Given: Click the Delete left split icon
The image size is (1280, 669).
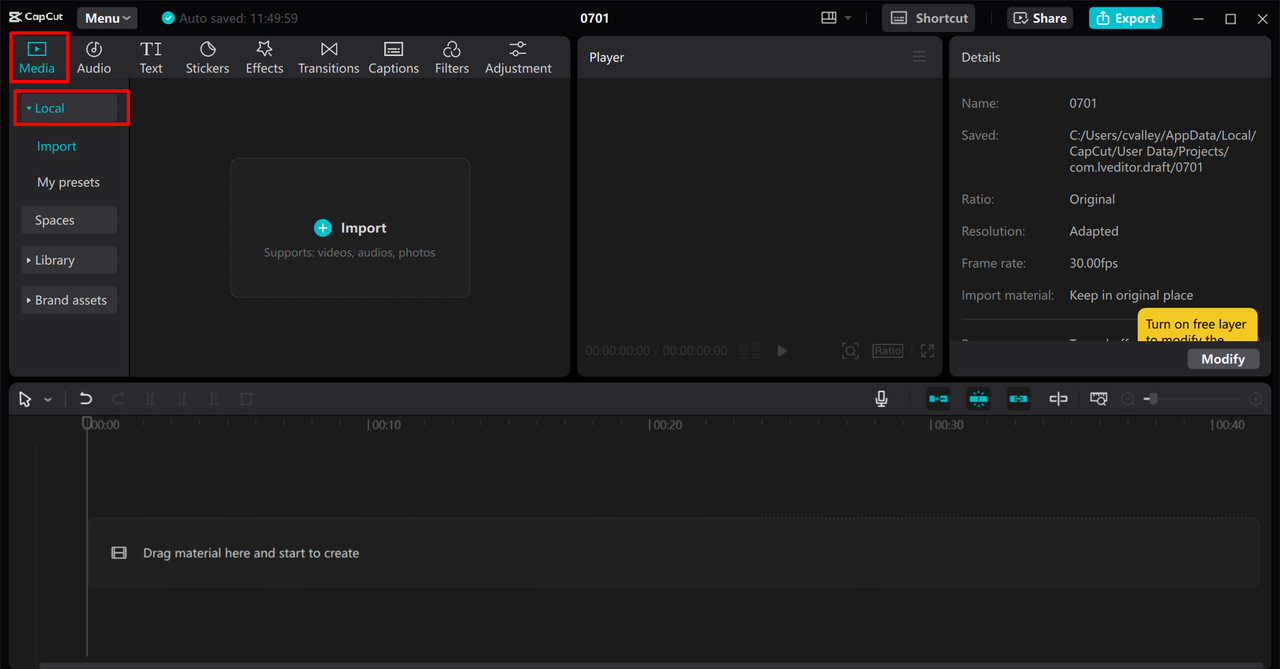Looking at the screenshot, I should (x=182, y=399).
